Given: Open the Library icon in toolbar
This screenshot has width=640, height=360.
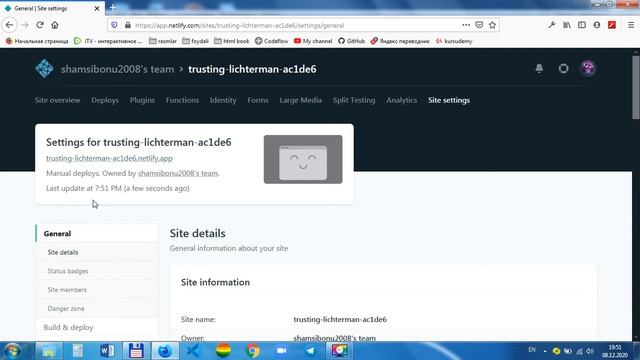Looking at the screenshot, I should click(567, 25).
